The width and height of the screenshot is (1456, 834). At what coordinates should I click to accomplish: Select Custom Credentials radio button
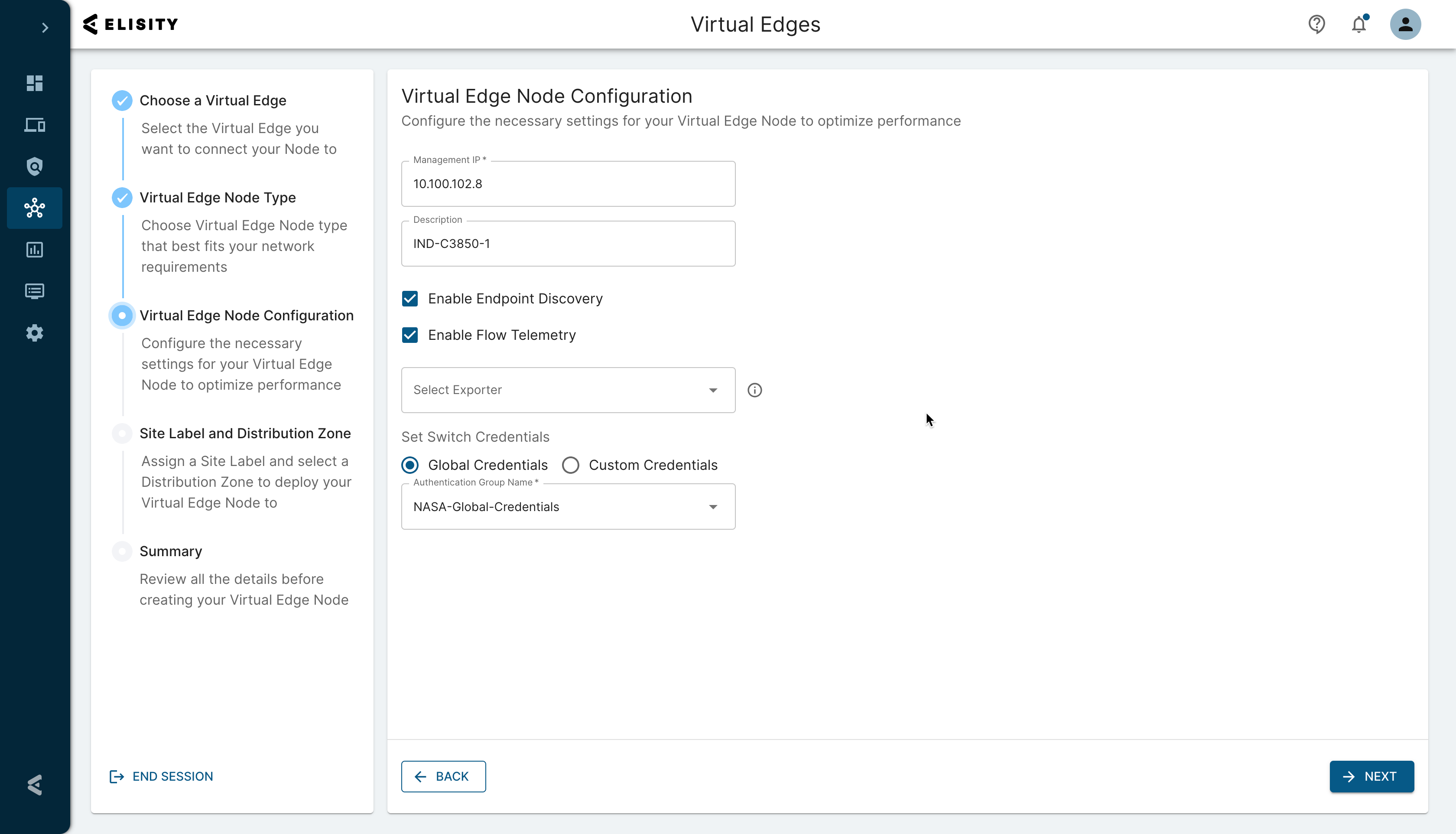coord(570,465)
